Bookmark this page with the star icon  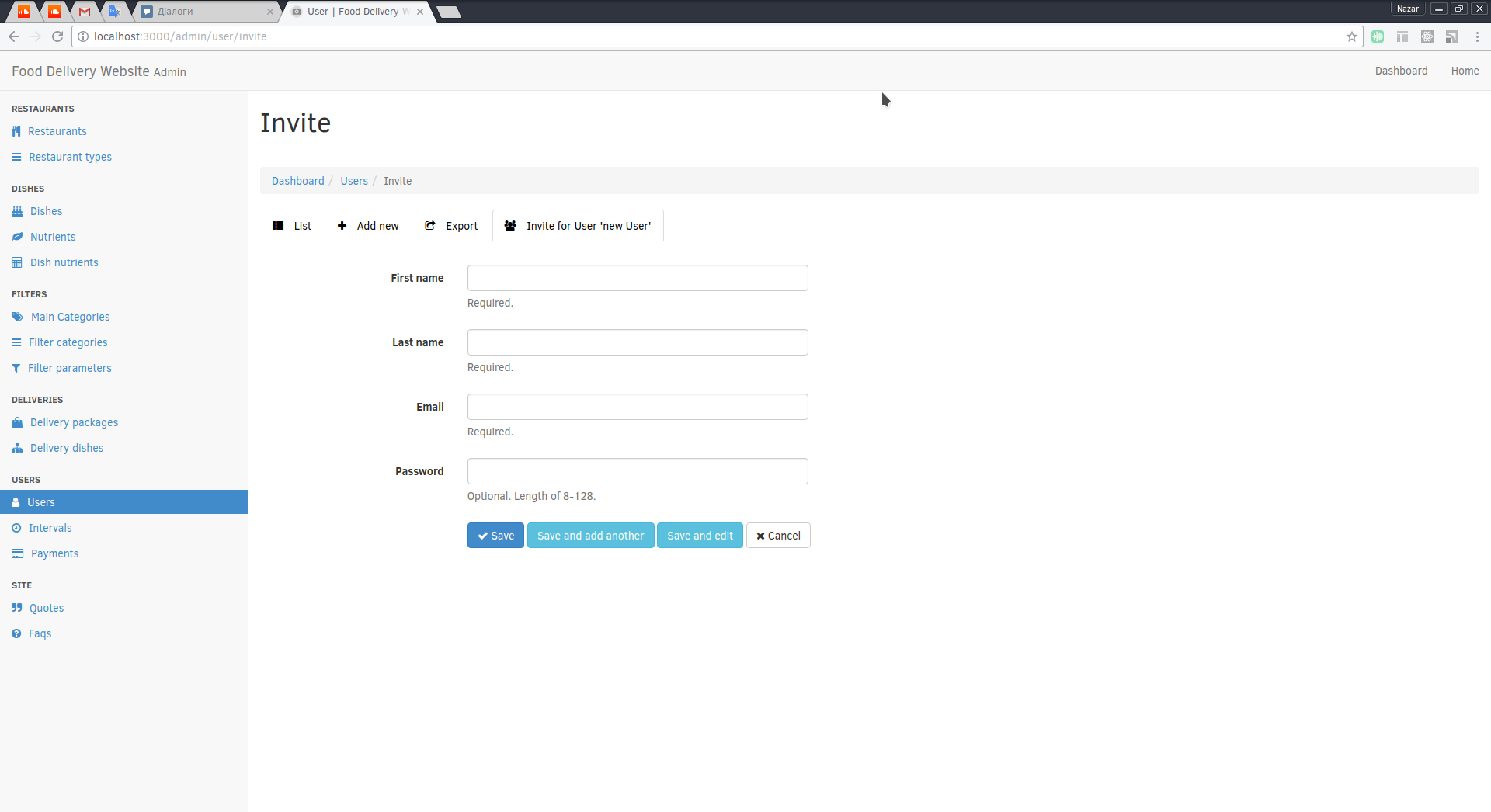(1352, 36)
